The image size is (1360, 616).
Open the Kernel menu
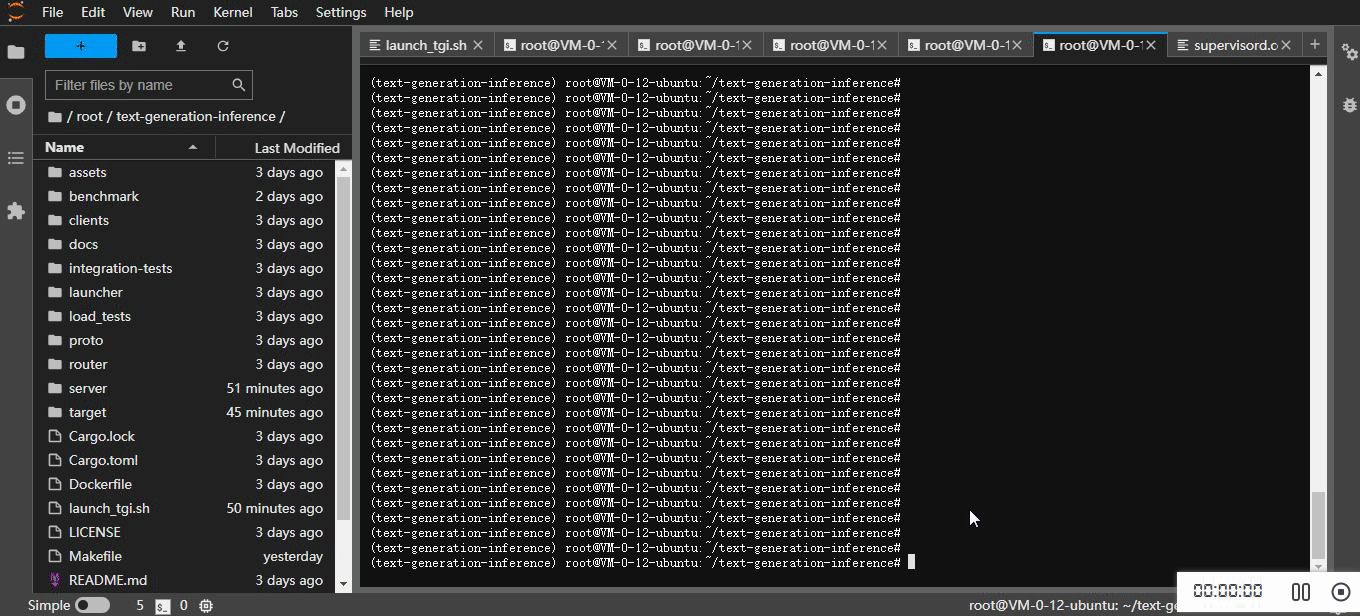coord(233,12)
